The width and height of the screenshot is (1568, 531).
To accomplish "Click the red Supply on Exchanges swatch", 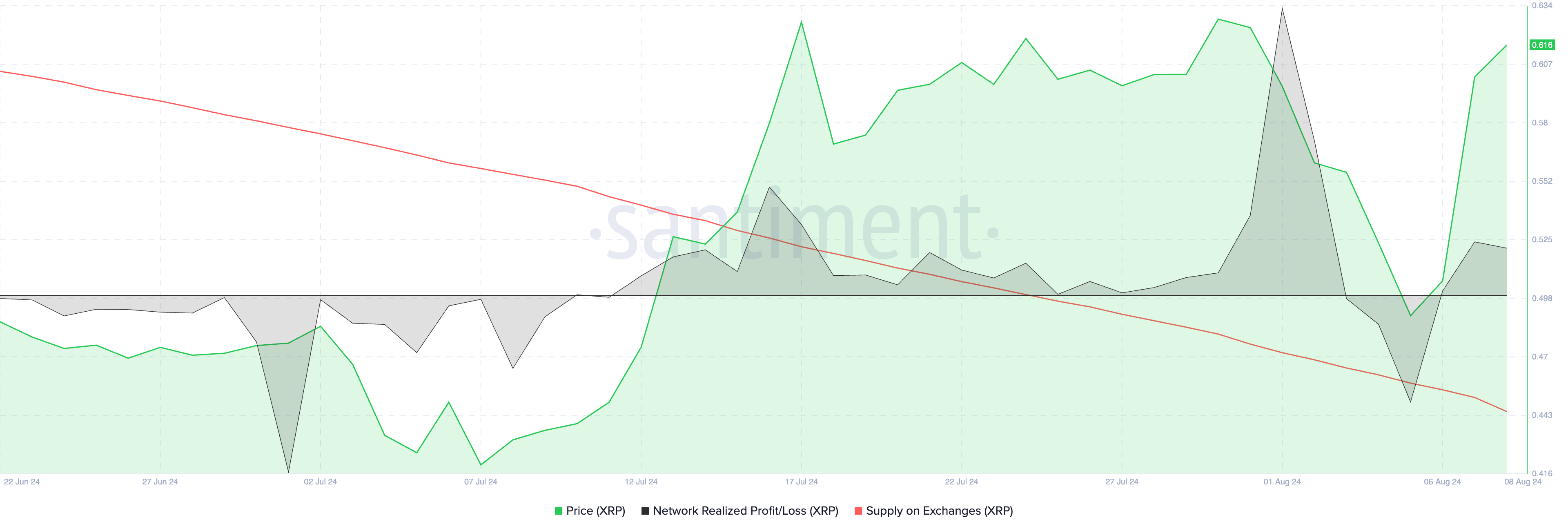I will [x=858, y=511].
